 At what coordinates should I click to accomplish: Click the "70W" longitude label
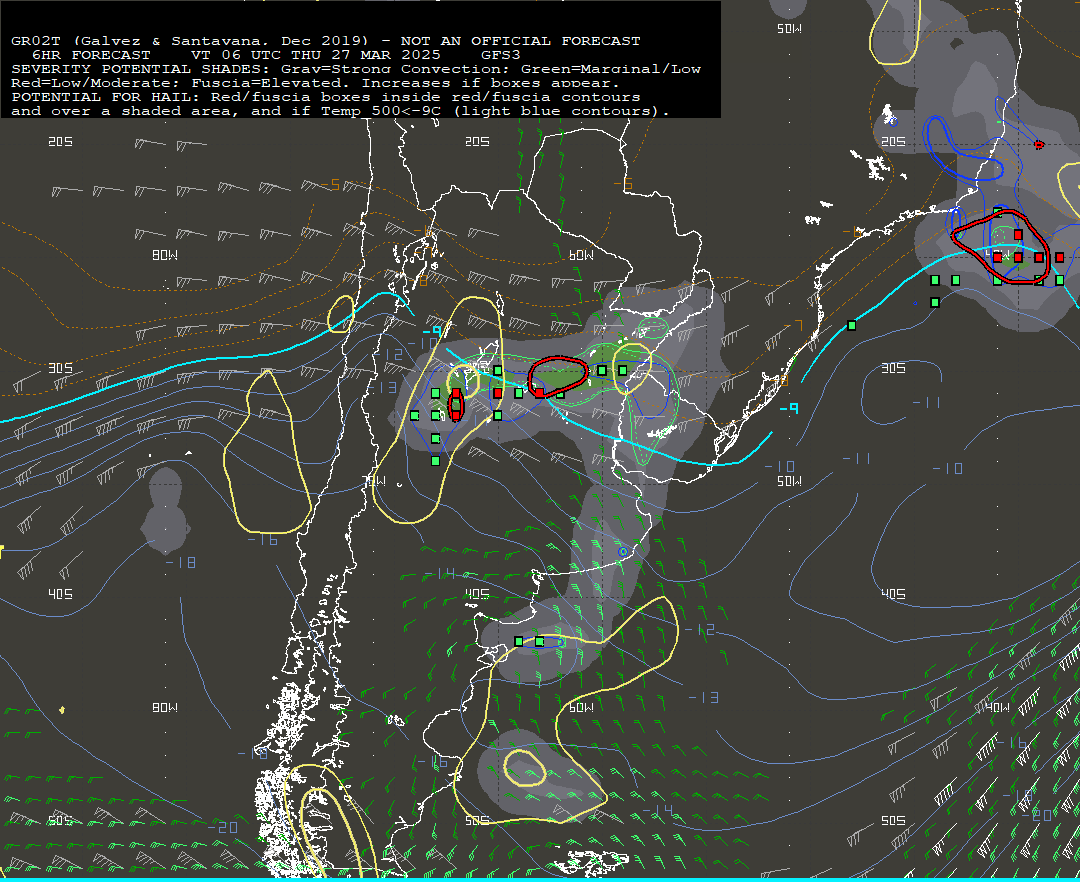374,480
